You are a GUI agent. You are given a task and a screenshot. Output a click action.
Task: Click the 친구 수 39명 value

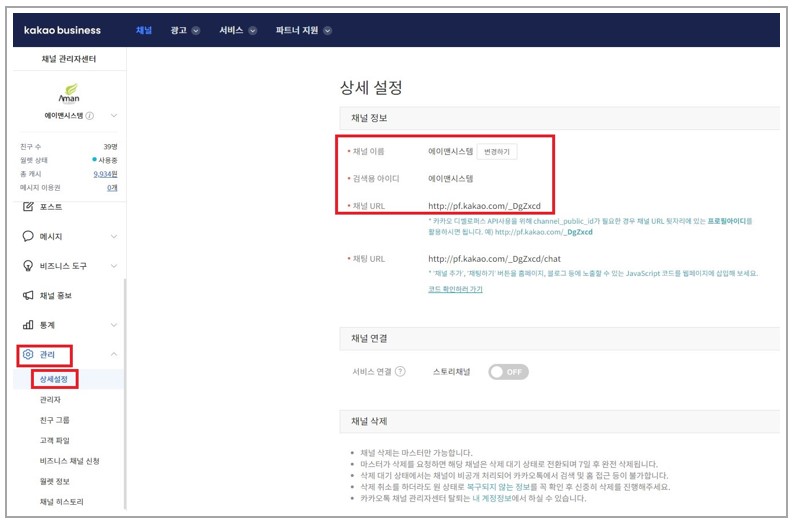(110, 147)
